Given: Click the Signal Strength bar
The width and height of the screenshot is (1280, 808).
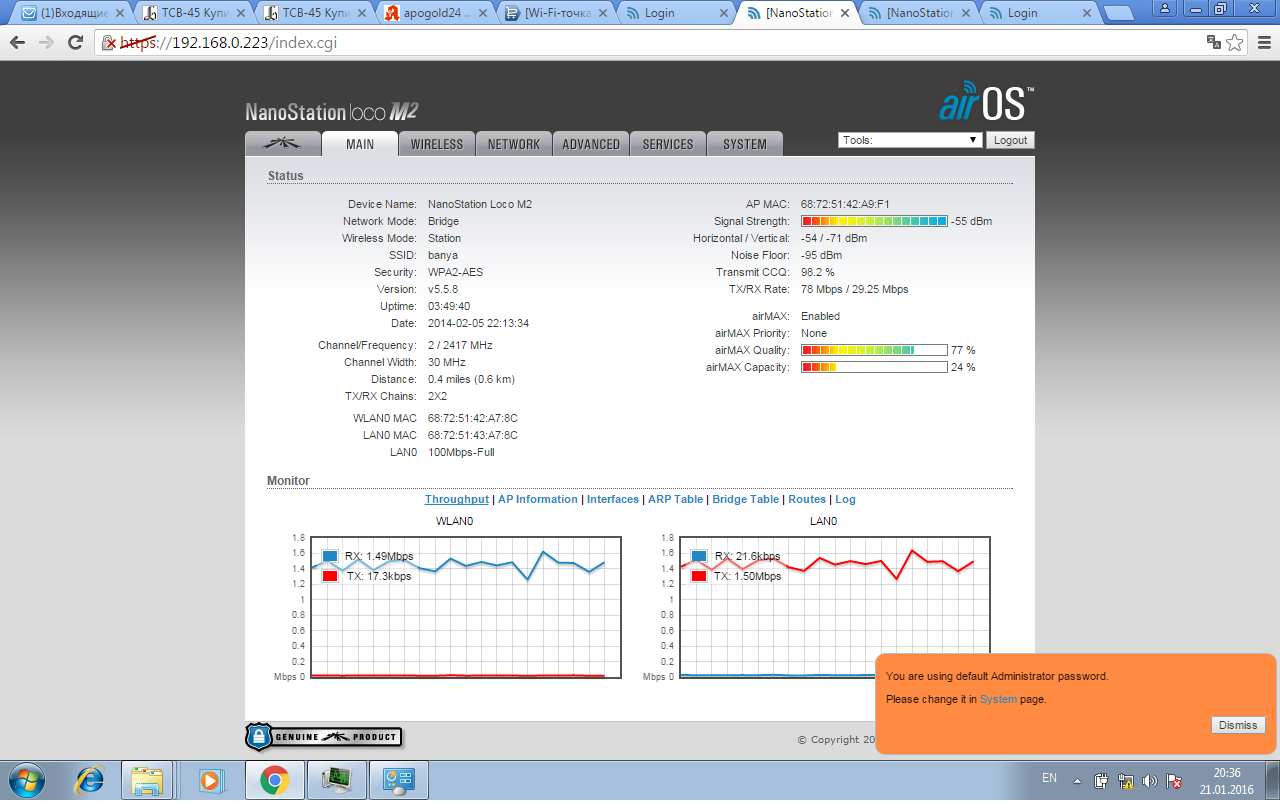Looking at the screenshot, I should 874,221.
